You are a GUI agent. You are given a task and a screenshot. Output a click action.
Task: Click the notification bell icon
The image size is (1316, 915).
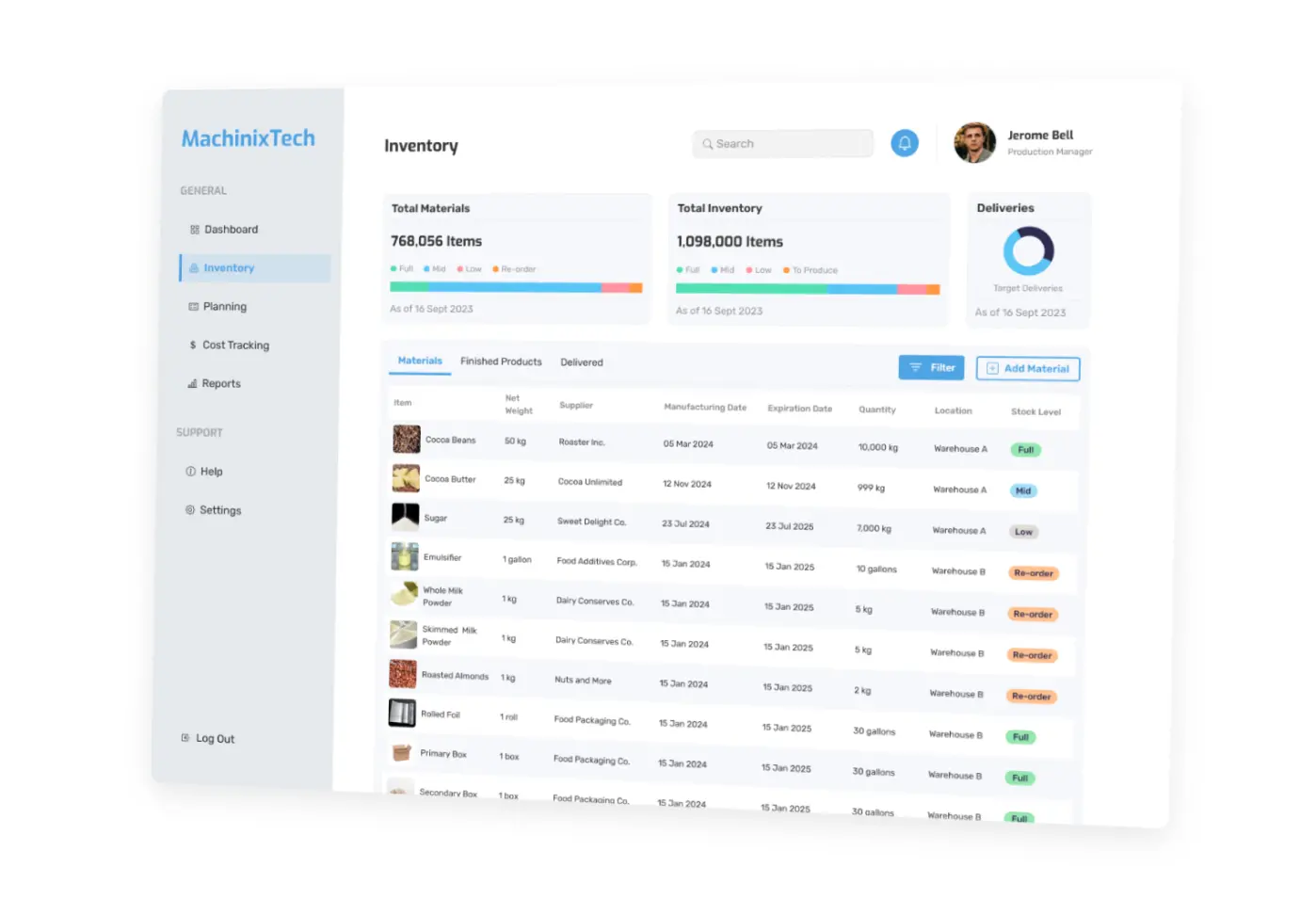pos(904,143)
